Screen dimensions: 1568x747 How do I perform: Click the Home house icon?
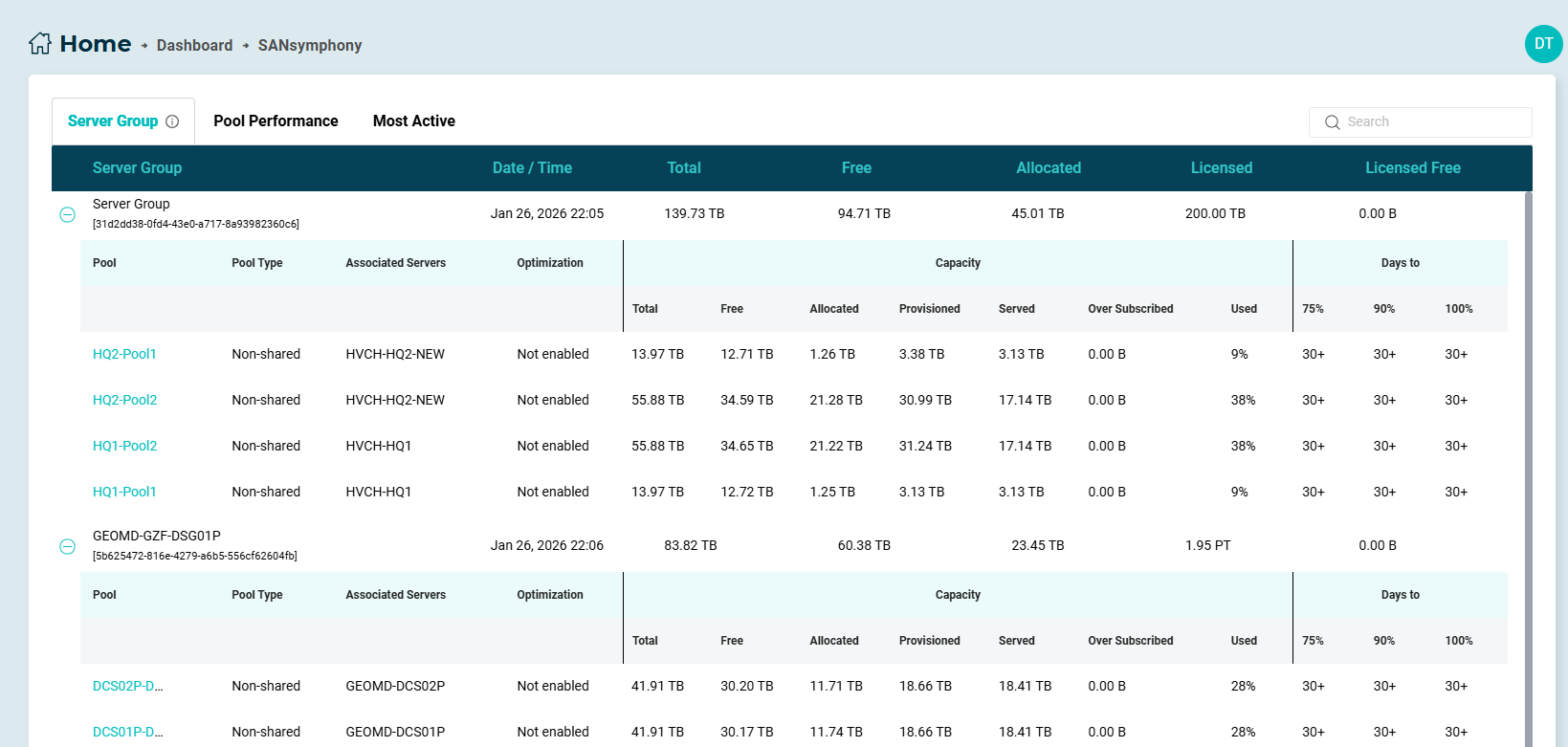[x=40, y=44]
